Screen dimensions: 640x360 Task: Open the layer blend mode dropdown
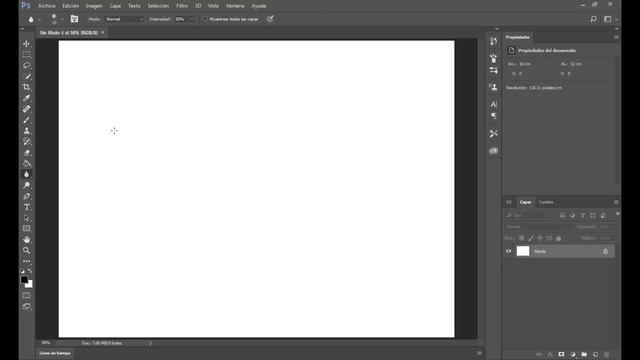[540, 227]
